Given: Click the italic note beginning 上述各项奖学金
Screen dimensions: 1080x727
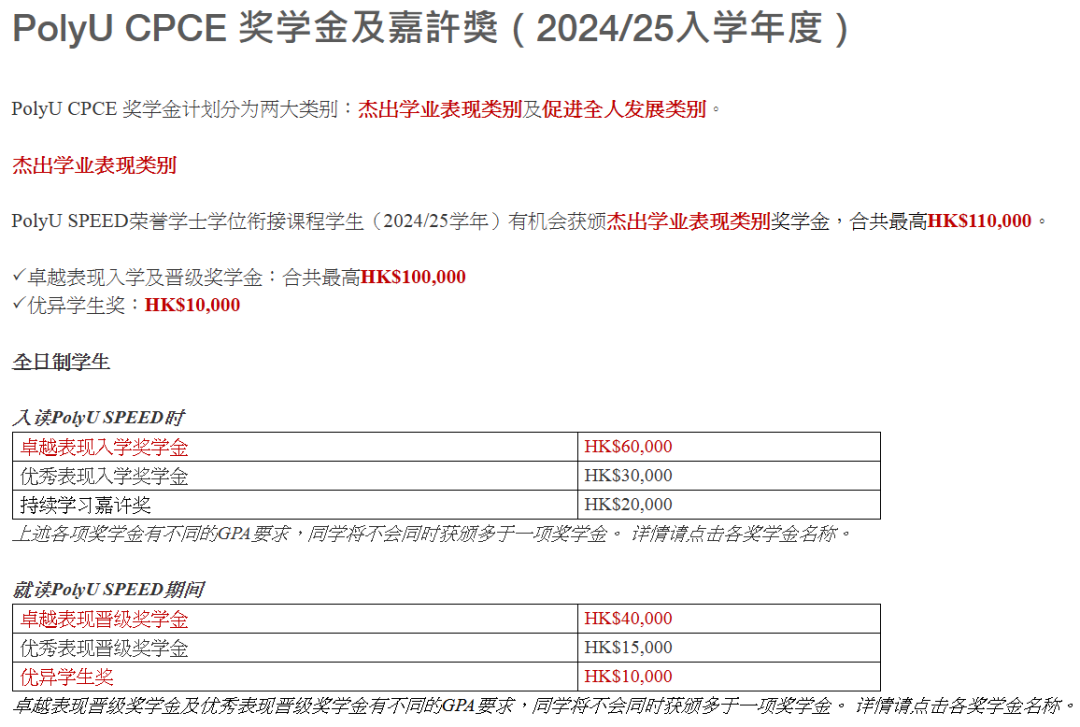Looking at the screenshot, I should coord(432,533).
